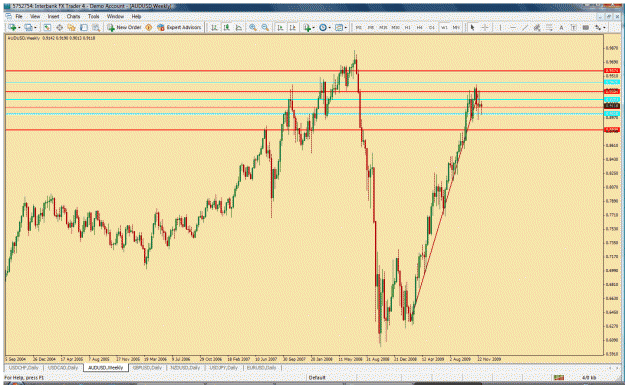The height and width of the screenshot is (385, 625).
Task: Toggle Chart Shift
Action: [292, 28]
